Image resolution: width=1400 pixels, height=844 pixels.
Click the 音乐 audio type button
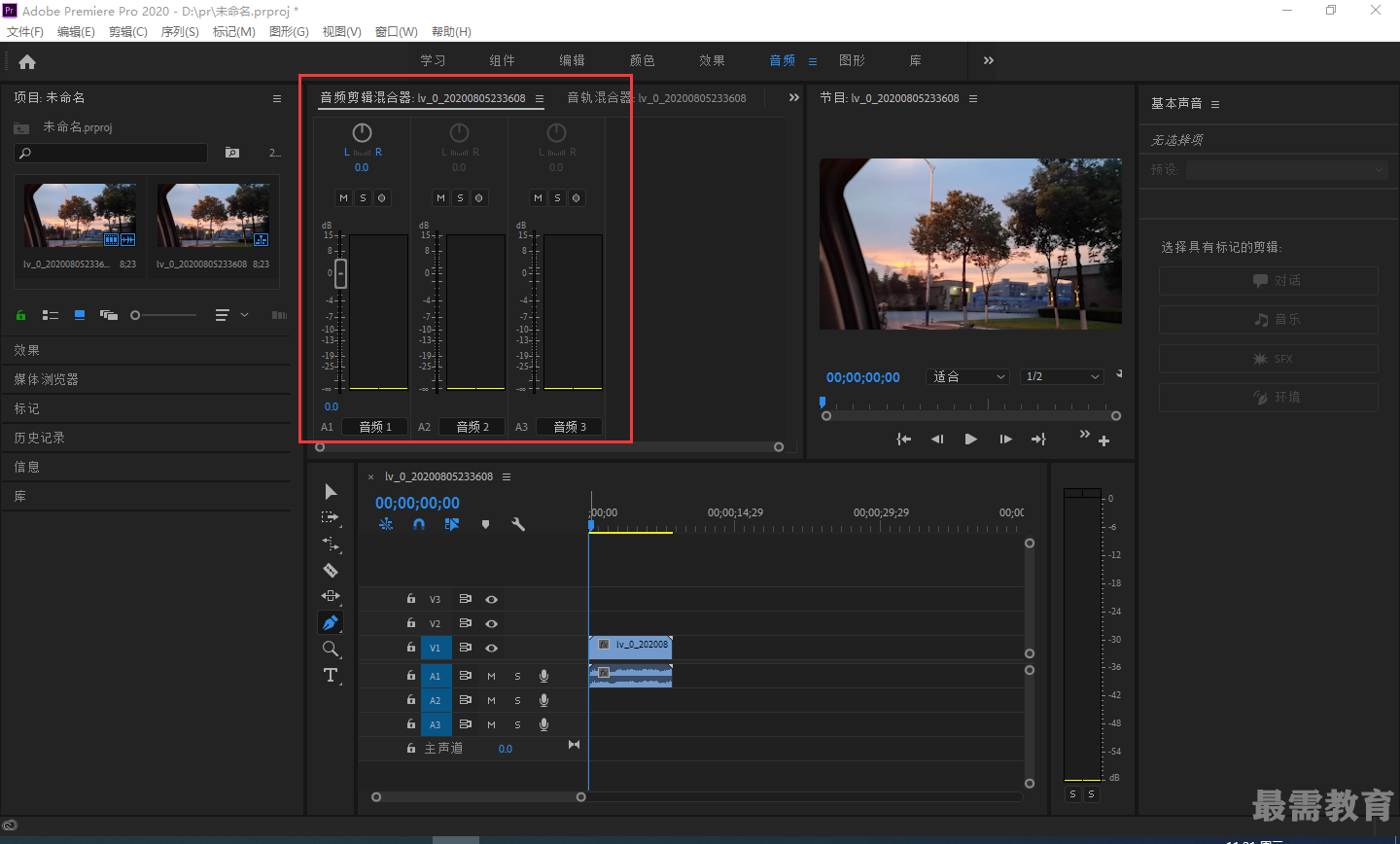1268,319
